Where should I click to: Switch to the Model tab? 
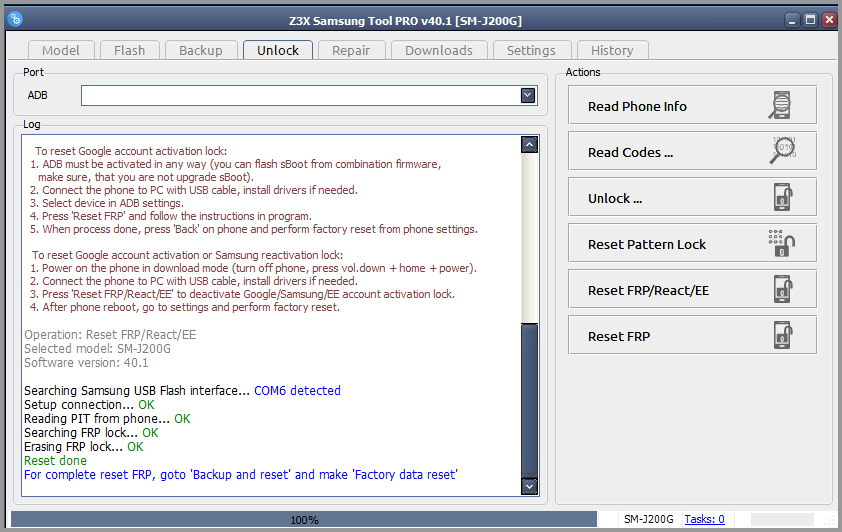[x=61, y=50]
